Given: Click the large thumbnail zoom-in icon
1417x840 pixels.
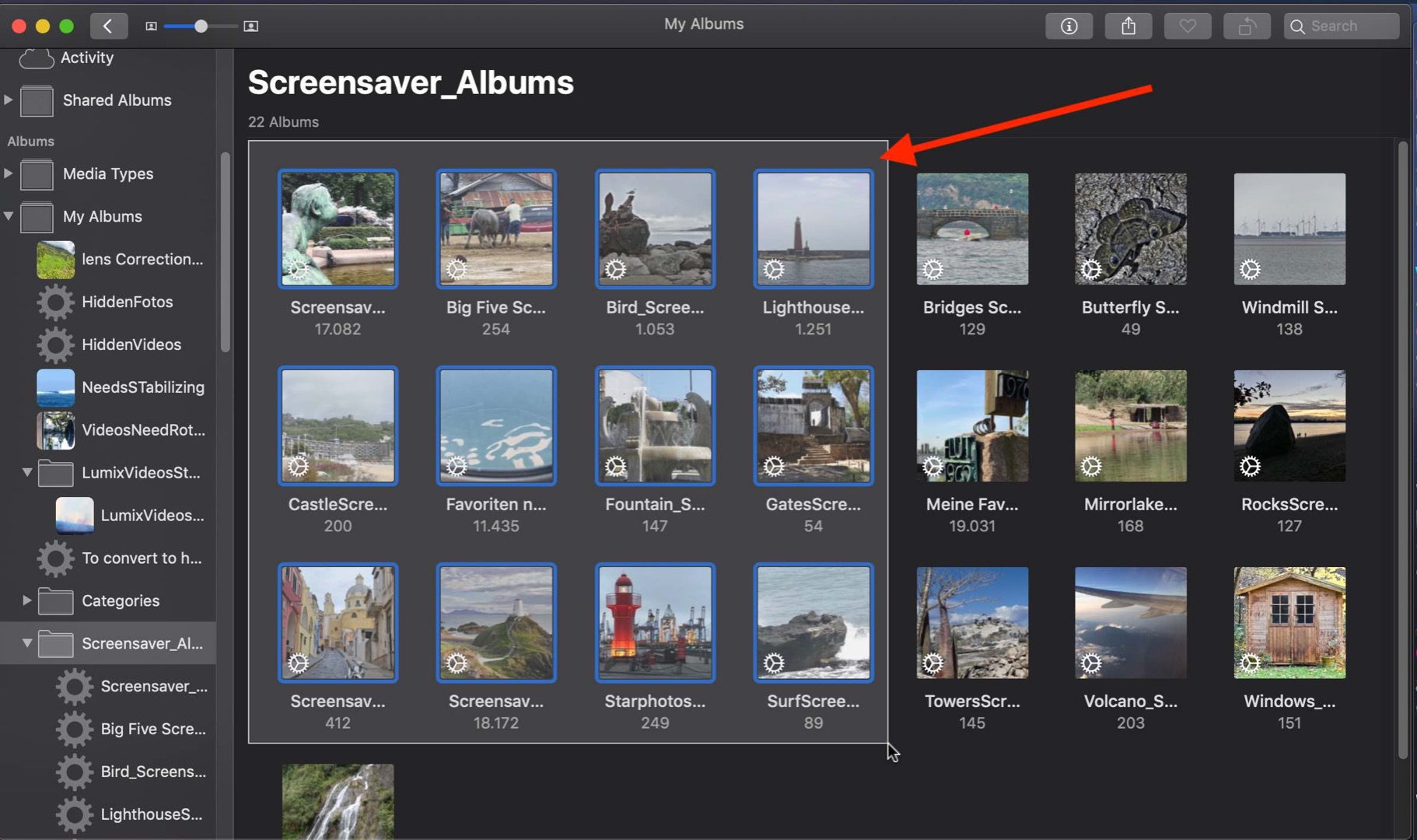Looking at the screenshot, I should 250,26.
